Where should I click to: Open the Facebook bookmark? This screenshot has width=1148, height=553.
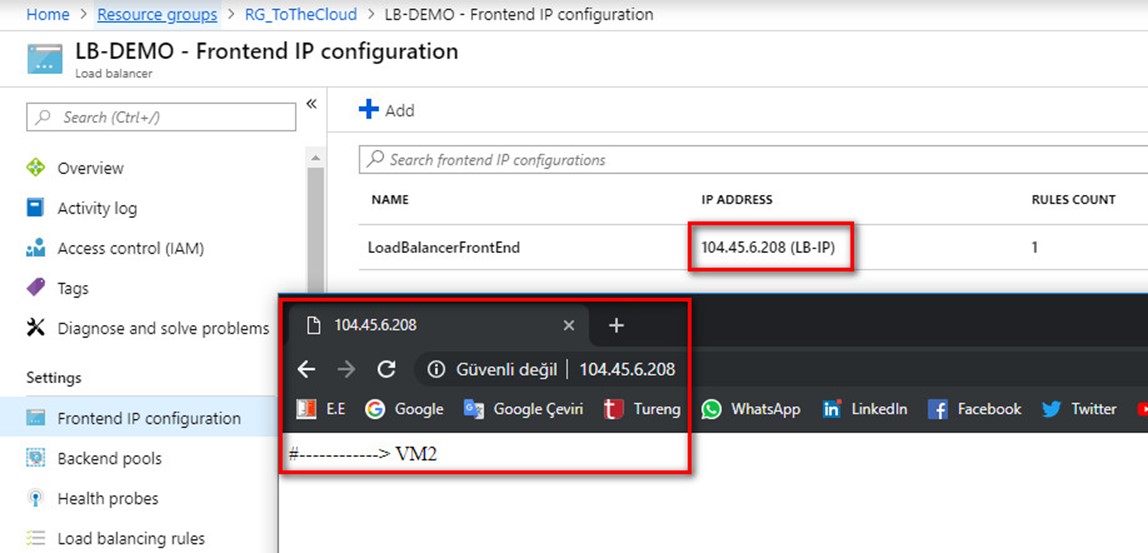pyautogui.click(x=974, y=409)
